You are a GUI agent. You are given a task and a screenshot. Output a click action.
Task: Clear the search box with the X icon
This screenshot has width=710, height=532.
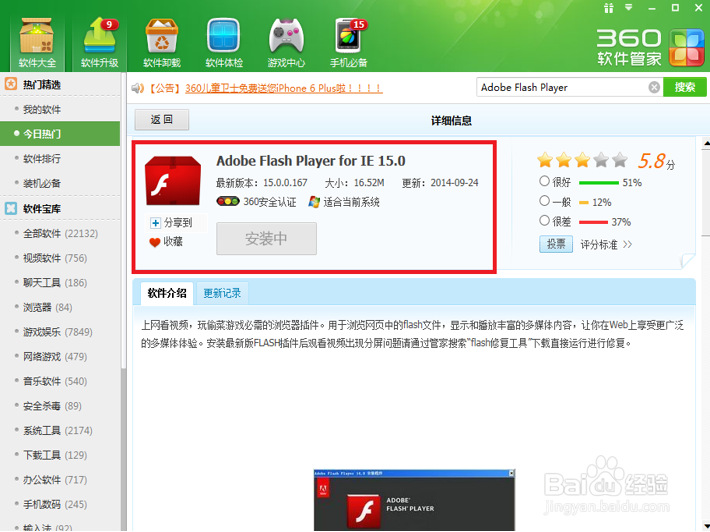[x=654, y=87]
